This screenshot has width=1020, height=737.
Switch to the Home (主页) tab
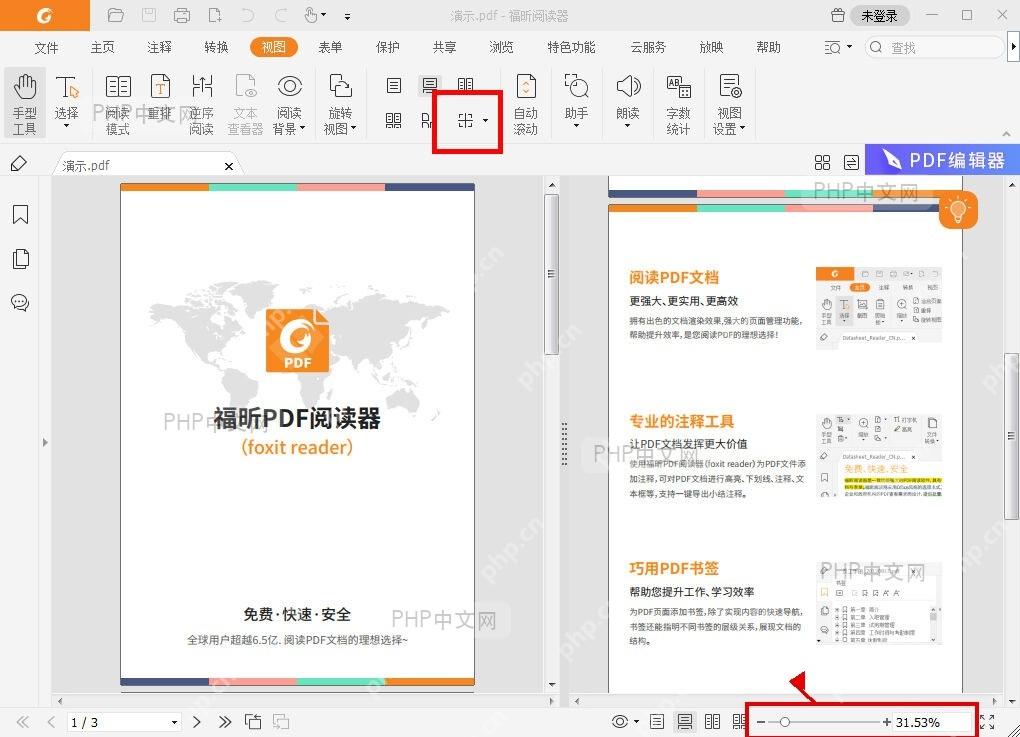pos(102,47)
